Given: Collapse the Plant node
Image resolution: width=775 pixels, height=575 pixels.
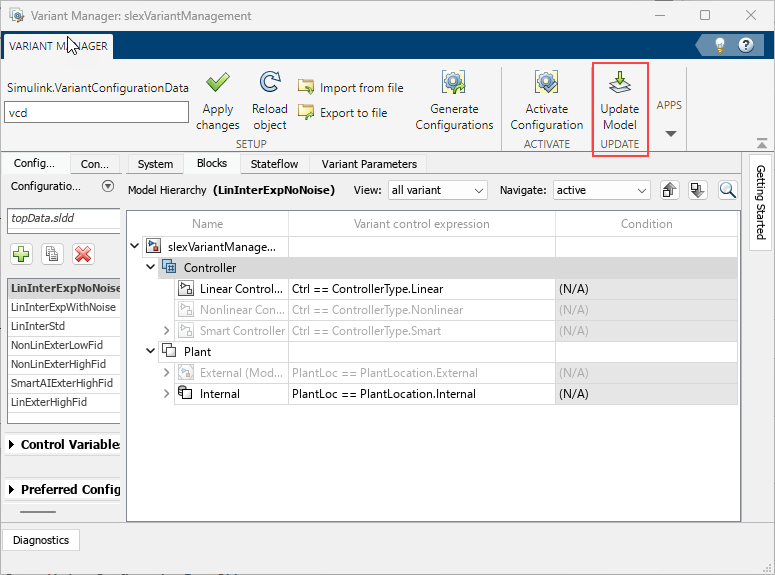Looking at the screenshot, I should tap(150, 351).
